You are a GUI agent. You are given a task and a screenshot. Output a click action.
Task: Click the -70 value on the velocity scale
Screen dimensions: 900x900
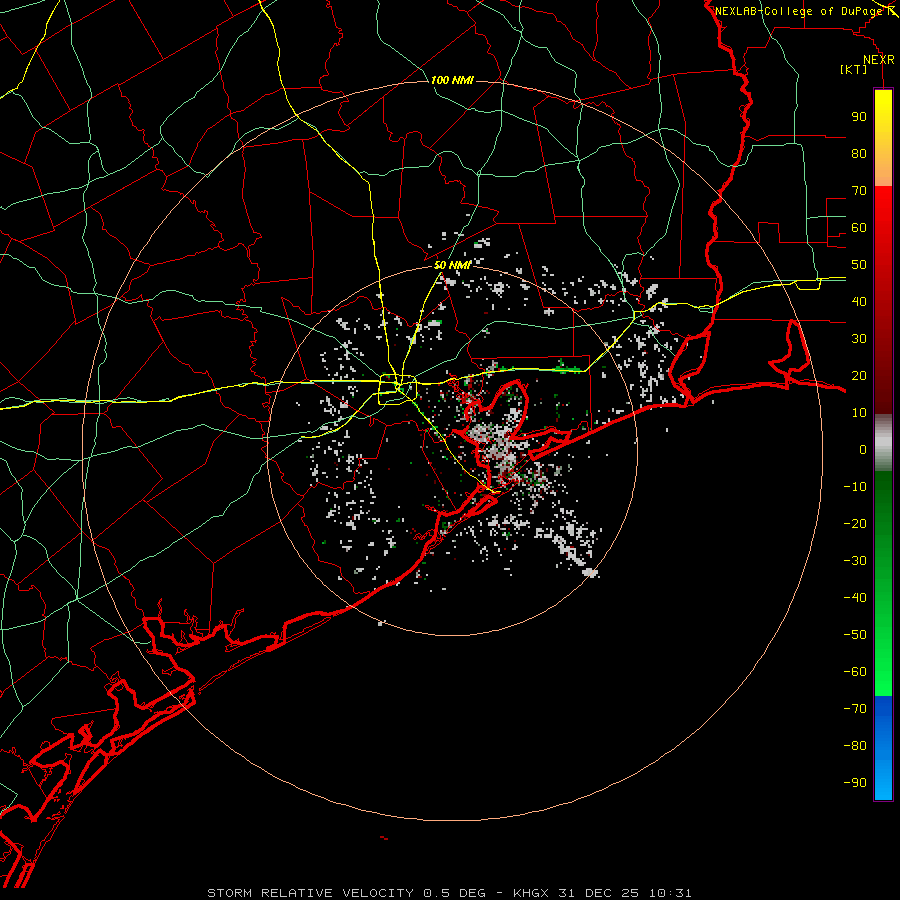tap(855, 709)
